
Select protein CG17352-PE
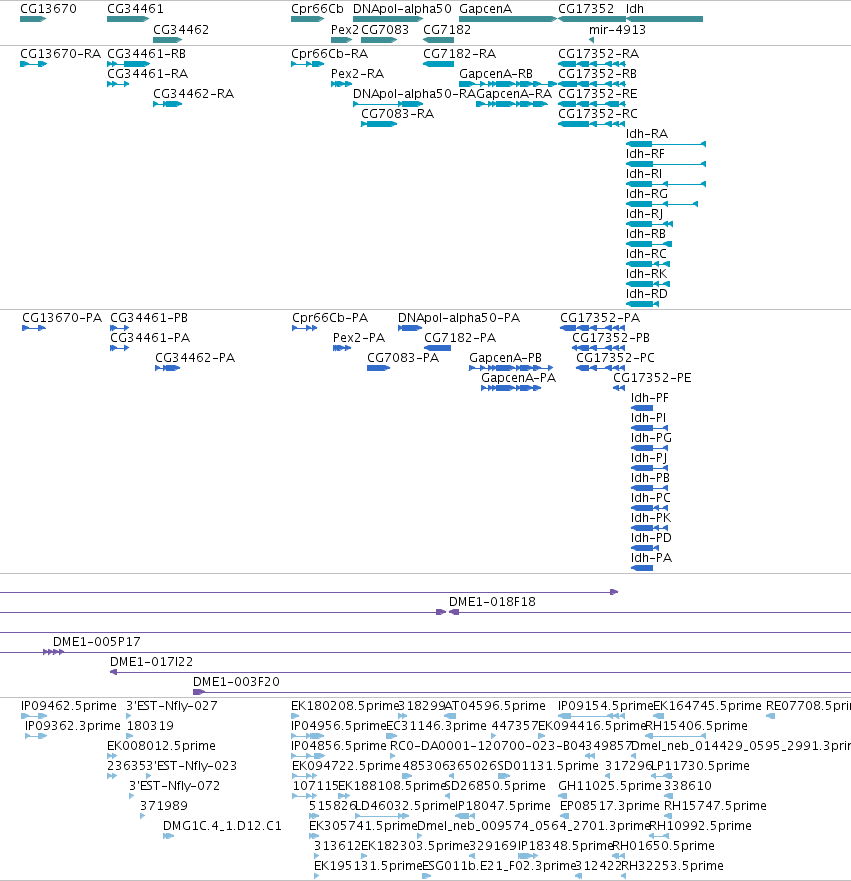[x=619, y=388]
